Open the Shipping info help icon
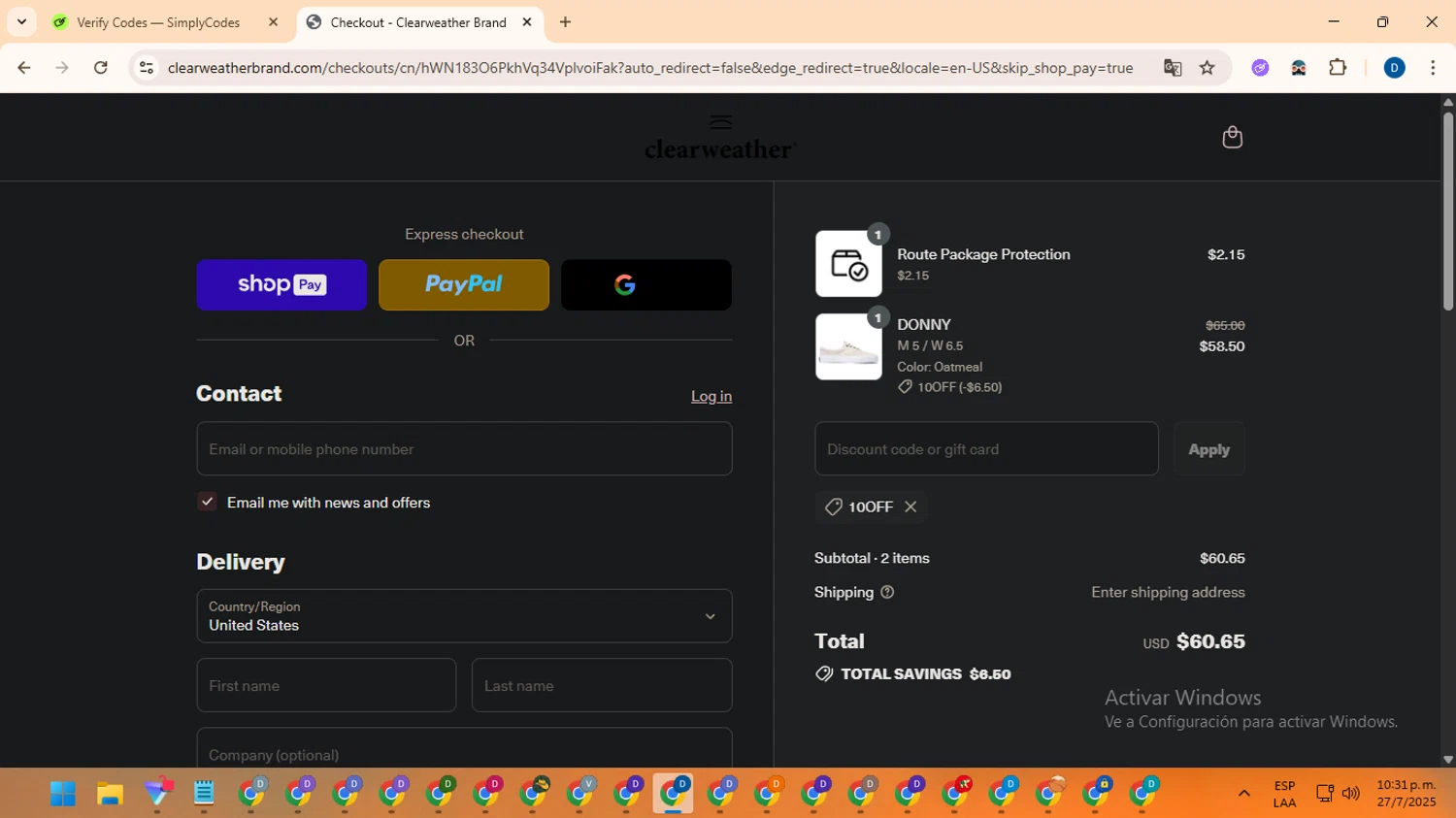The width and height of the screenshot is (1456, 818). point(887,592)
